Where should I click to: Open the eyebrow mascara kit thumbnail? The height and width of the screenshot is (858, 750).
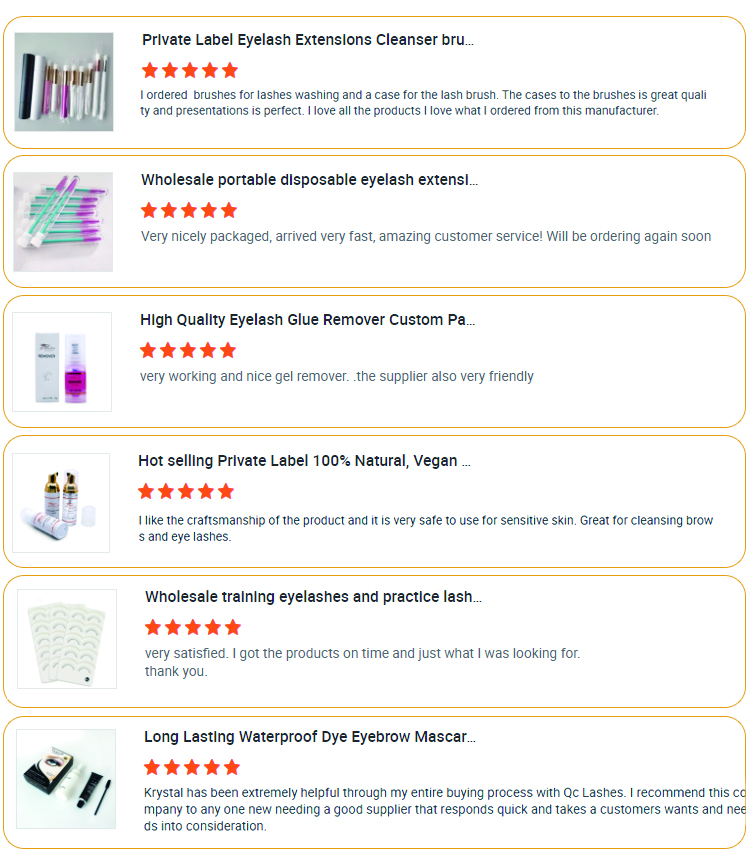click(66, 779)
